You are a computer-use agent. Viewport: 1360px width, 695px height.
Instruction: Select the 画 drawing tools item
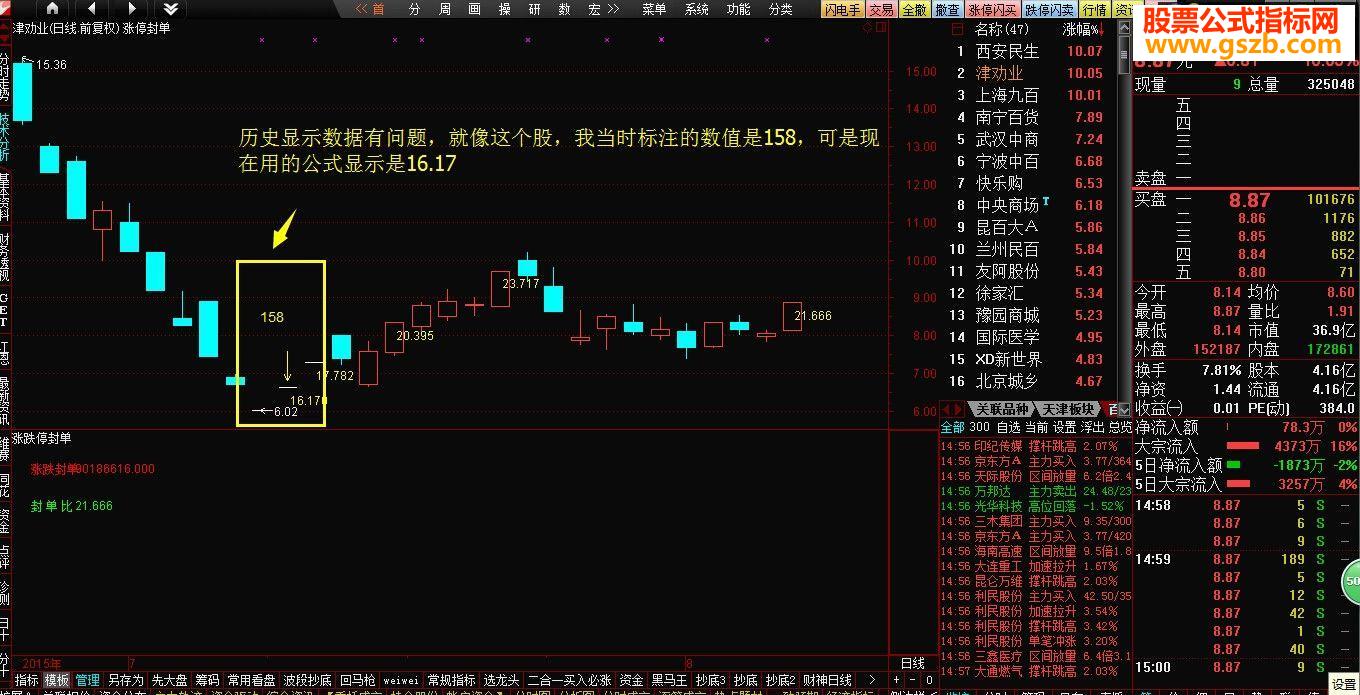tap(474, 9)
